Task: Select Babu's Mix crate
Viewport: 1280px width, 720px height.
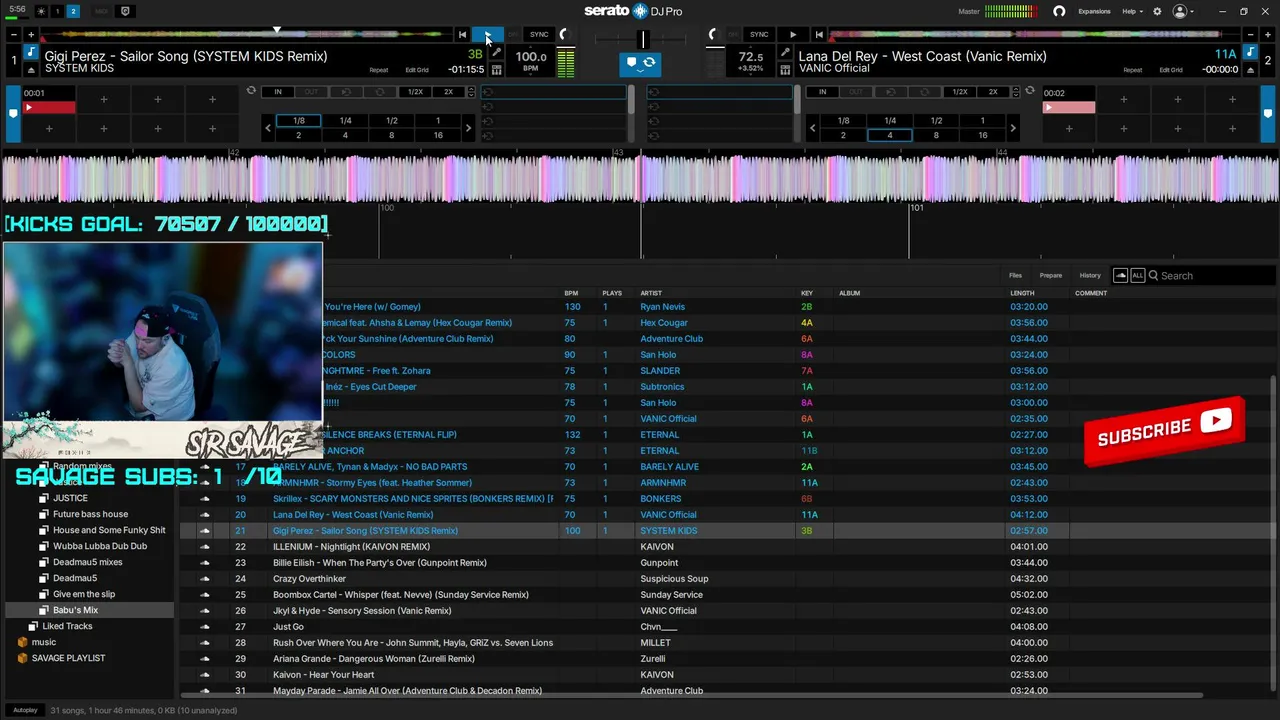Action: pos(75,610)
